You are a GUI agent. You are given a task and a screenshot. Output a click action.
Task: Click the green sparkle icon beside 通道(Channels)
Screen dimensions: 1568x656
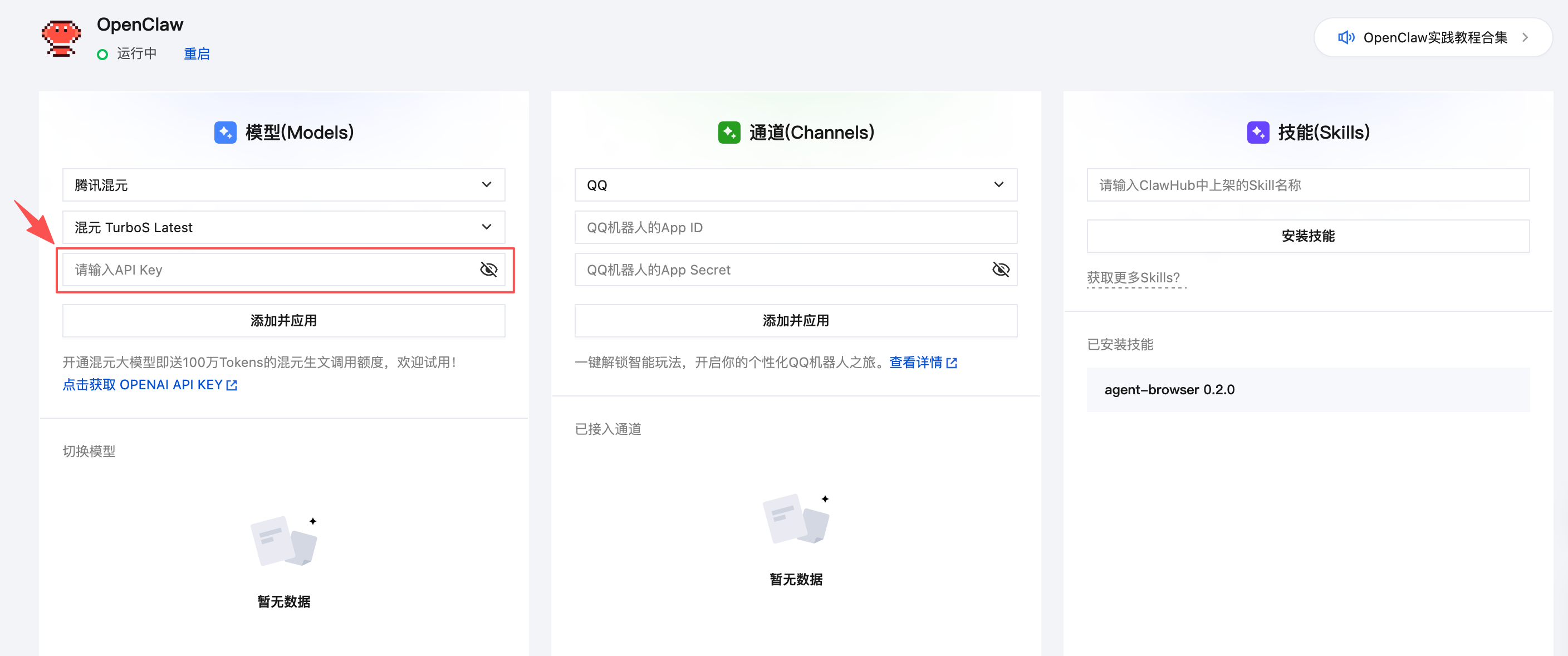729,132
